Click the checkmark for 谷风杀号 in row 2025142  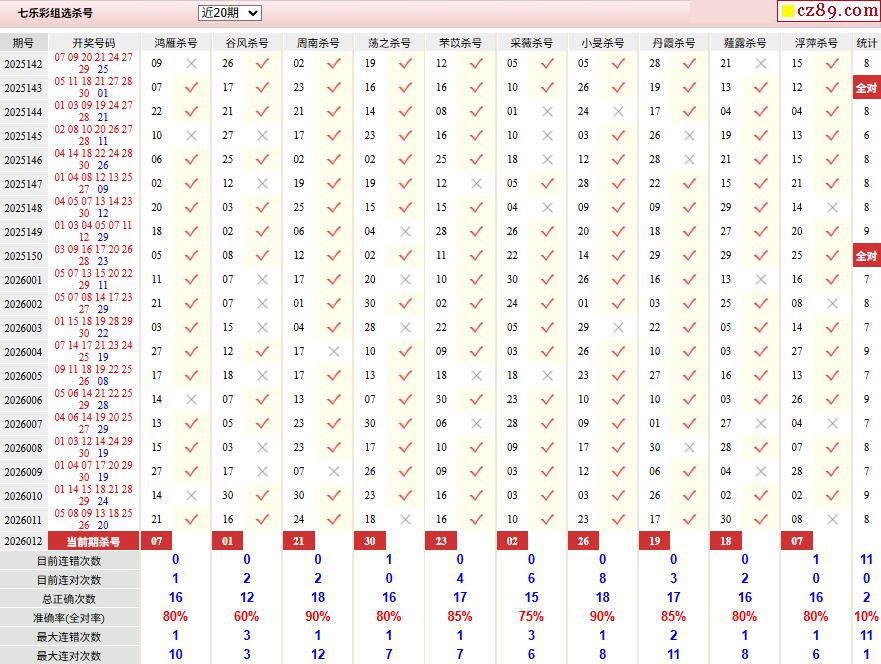pyautogui.click(x=262, y=63)
